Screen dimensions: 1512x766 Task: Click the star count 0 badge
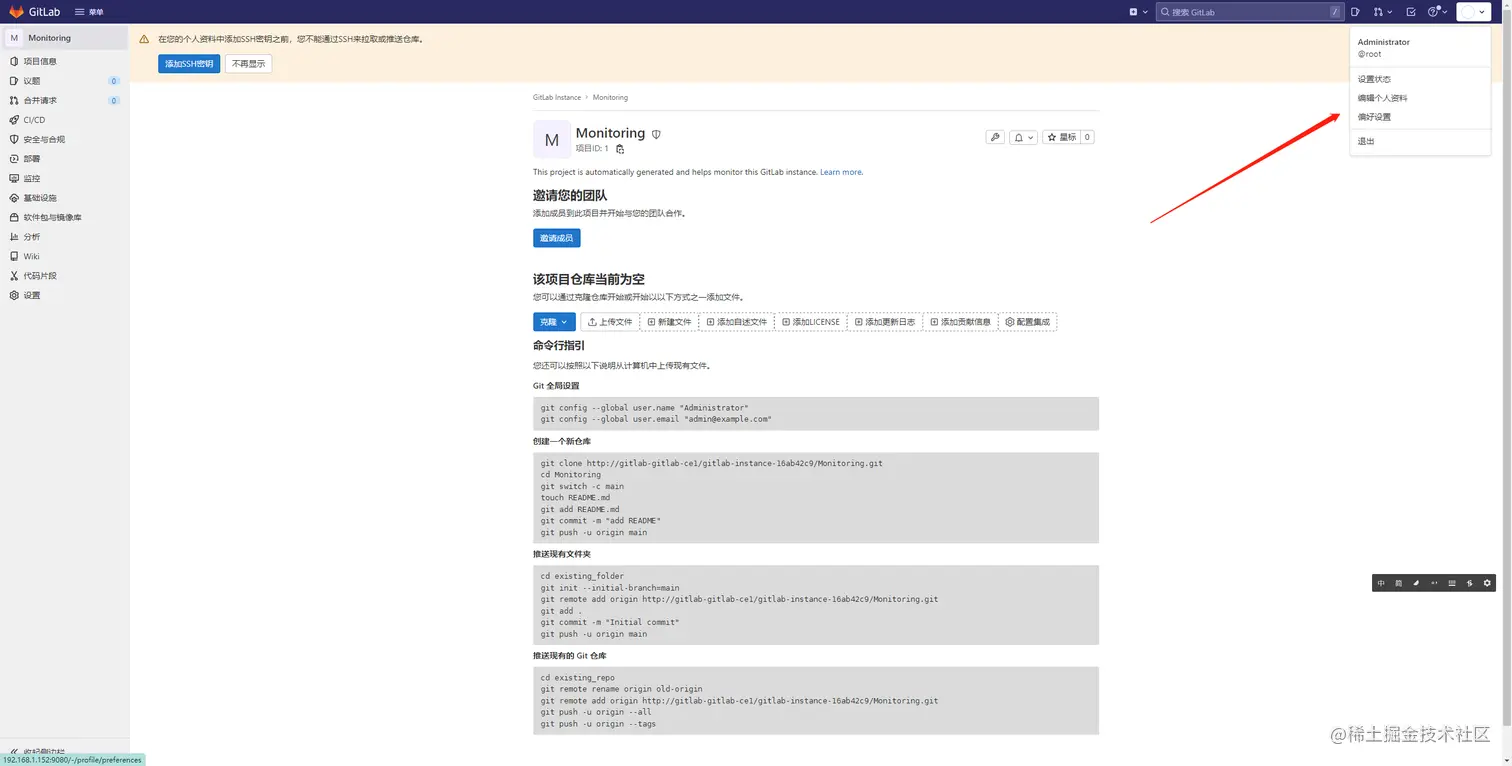point(1087,137)
